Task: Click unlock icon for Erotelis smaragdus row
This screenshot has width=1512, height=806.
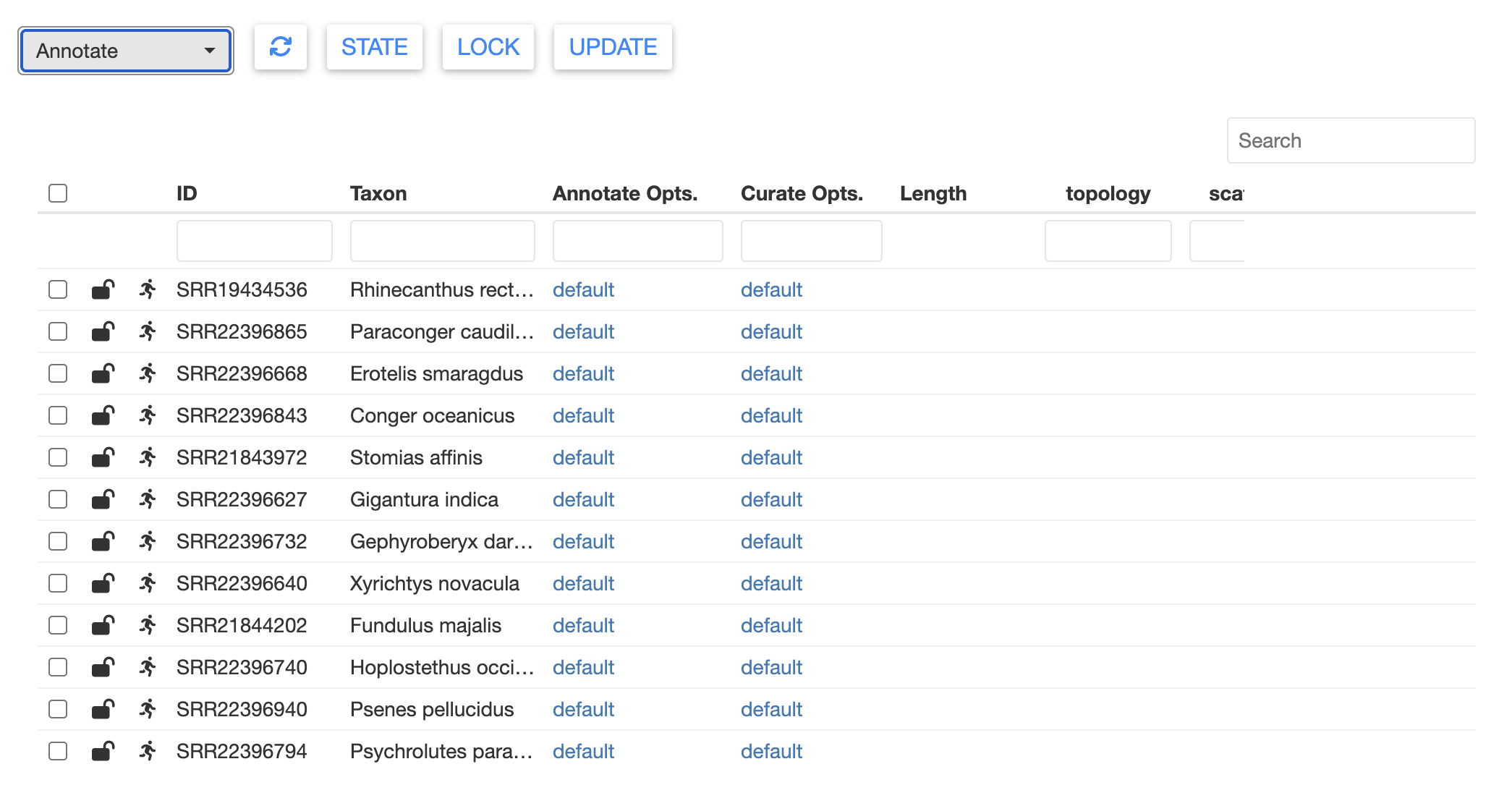Action: click(103, 373)
